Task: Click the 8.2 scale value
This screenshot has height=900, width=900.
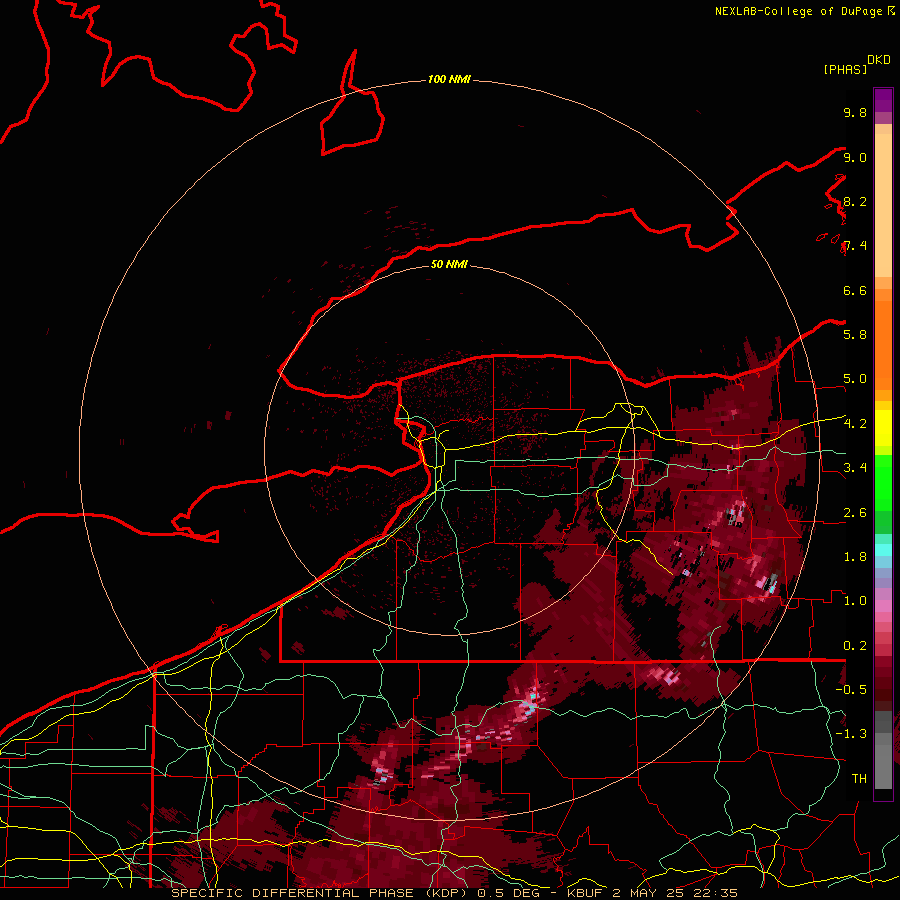Action: point(855,201)
